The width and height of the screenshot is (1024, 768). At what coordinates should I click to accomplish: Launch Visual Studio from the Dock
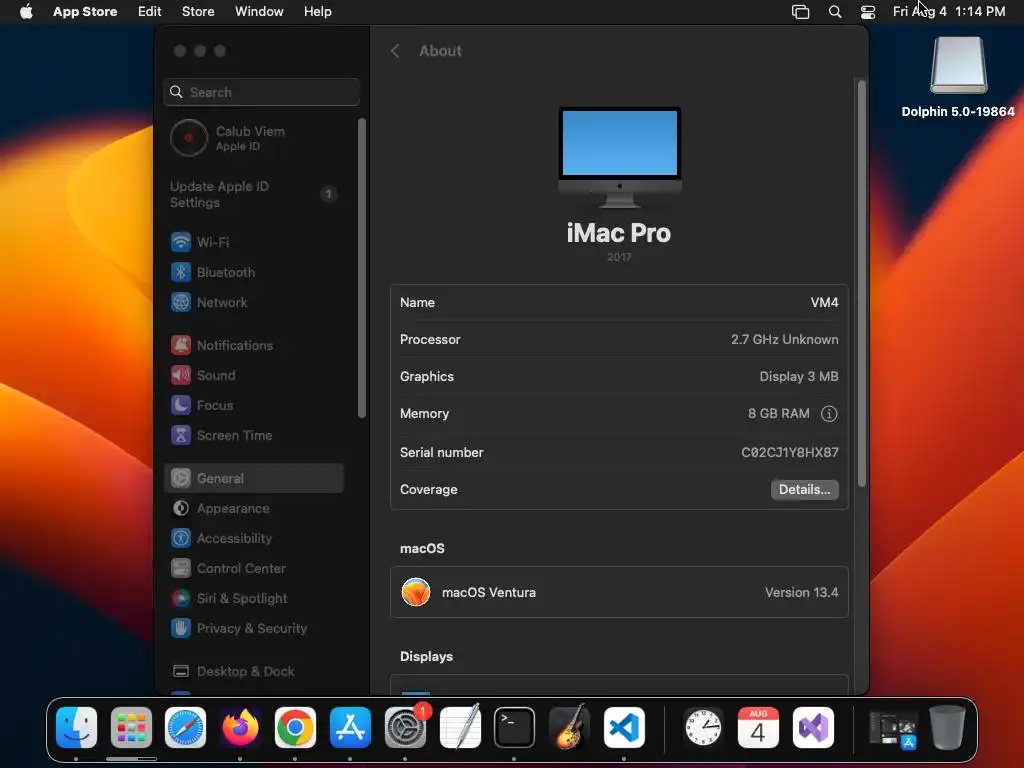pyautogui.click(x=813, y=728)
